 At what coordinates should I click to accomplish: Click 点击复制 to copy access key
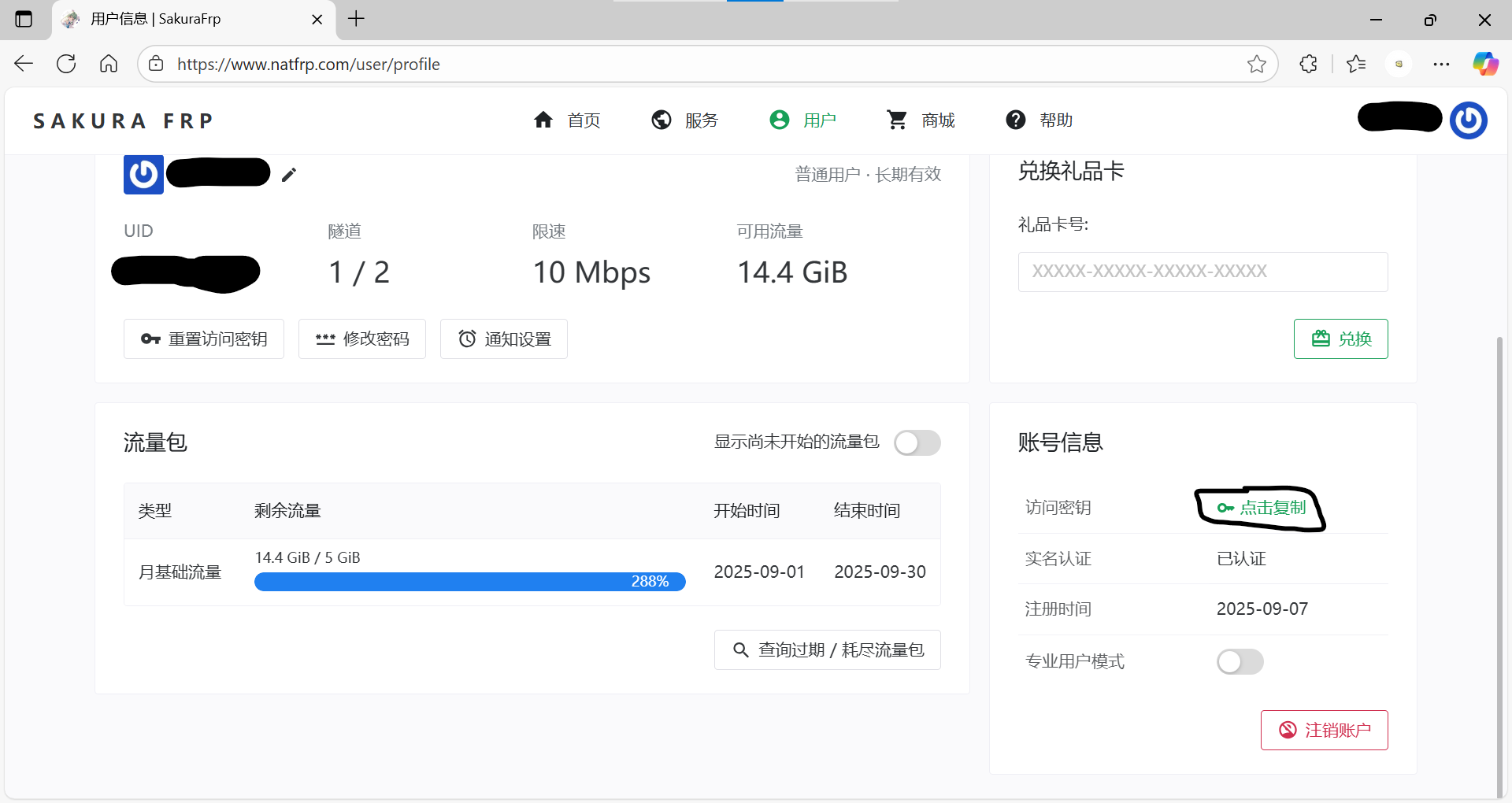pos(1262,508)
